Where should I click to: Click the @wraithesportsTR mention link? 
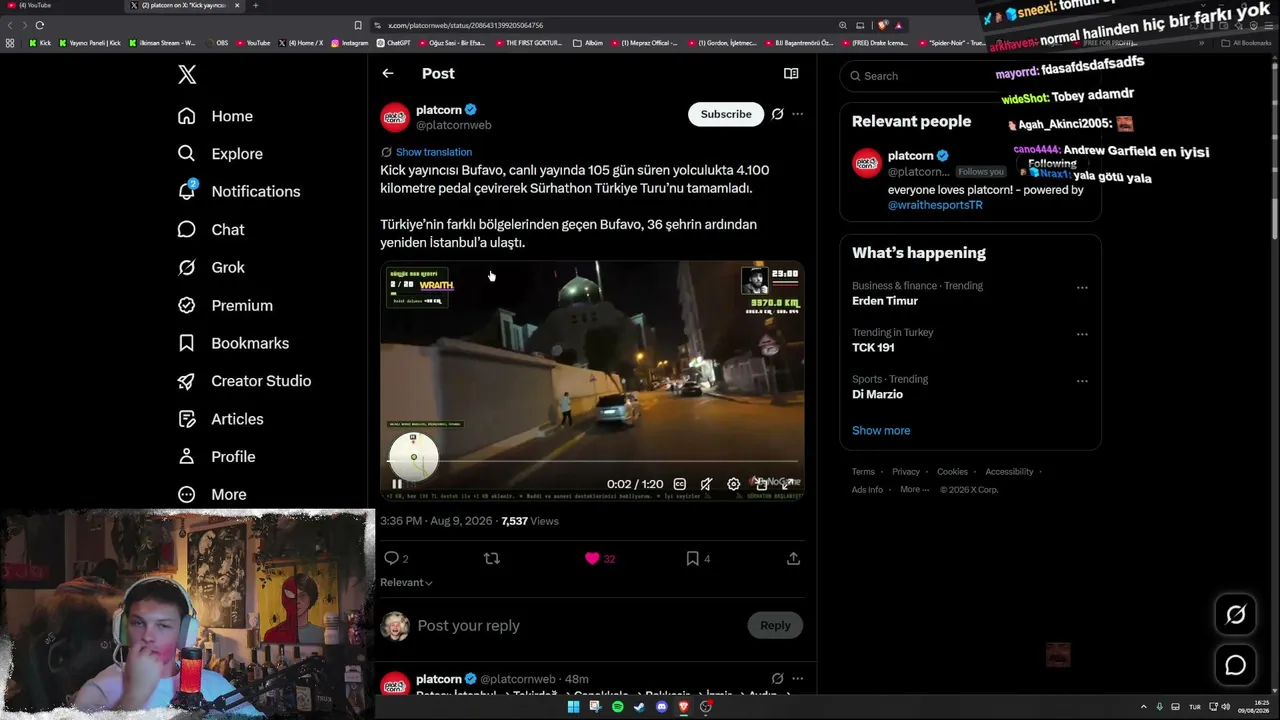935,205
